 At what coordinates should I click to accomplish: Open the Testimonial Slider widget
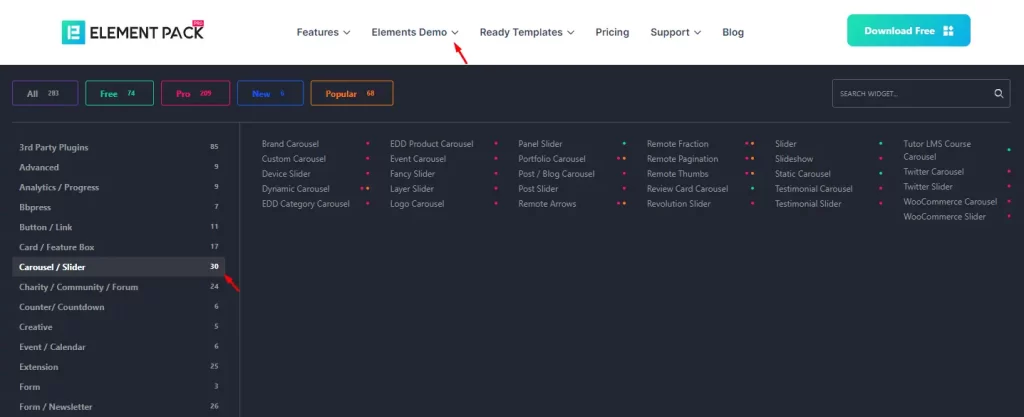coord(808,204)
